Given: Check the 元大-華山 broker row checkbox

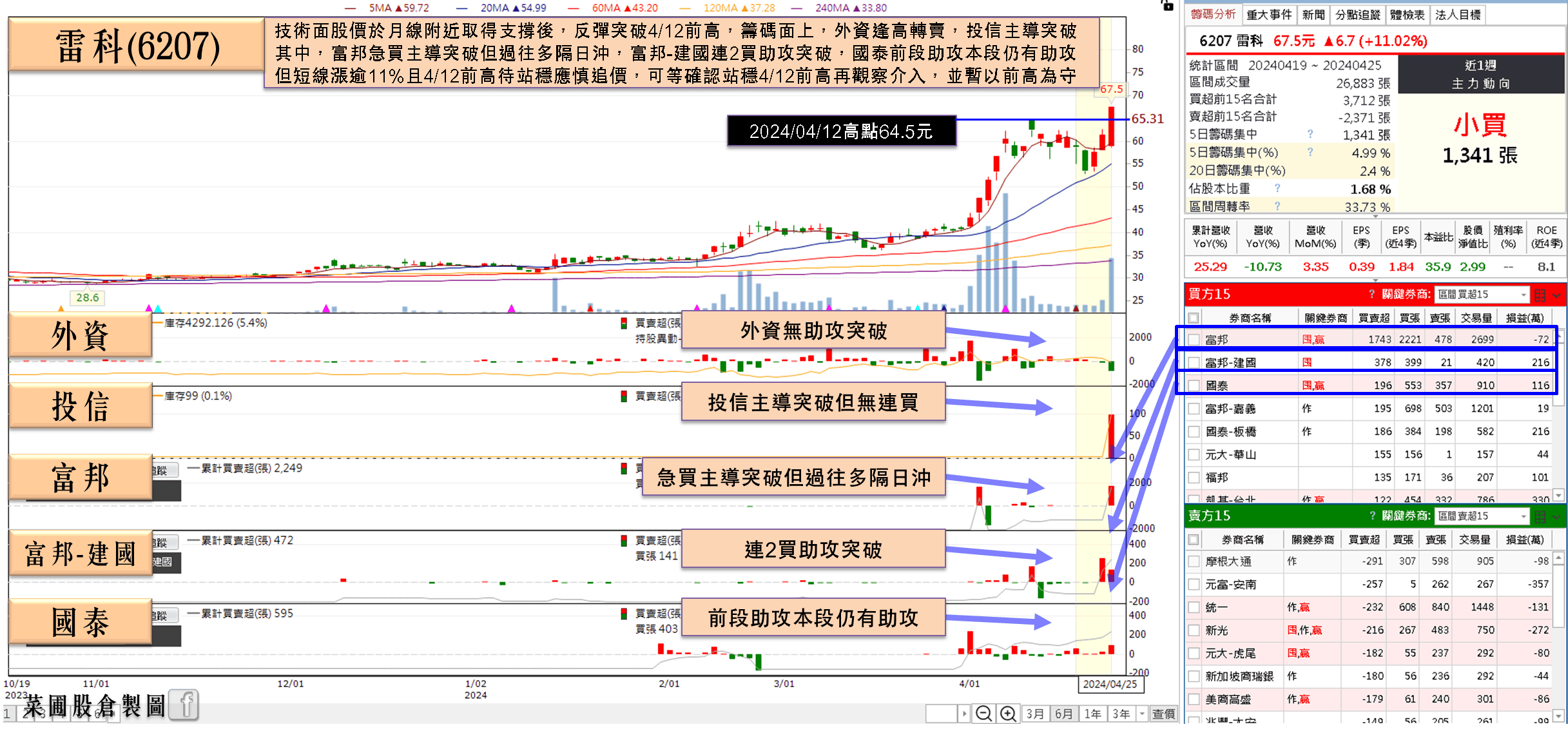Looking at the screenshot, I should [x=1194, y=454].
